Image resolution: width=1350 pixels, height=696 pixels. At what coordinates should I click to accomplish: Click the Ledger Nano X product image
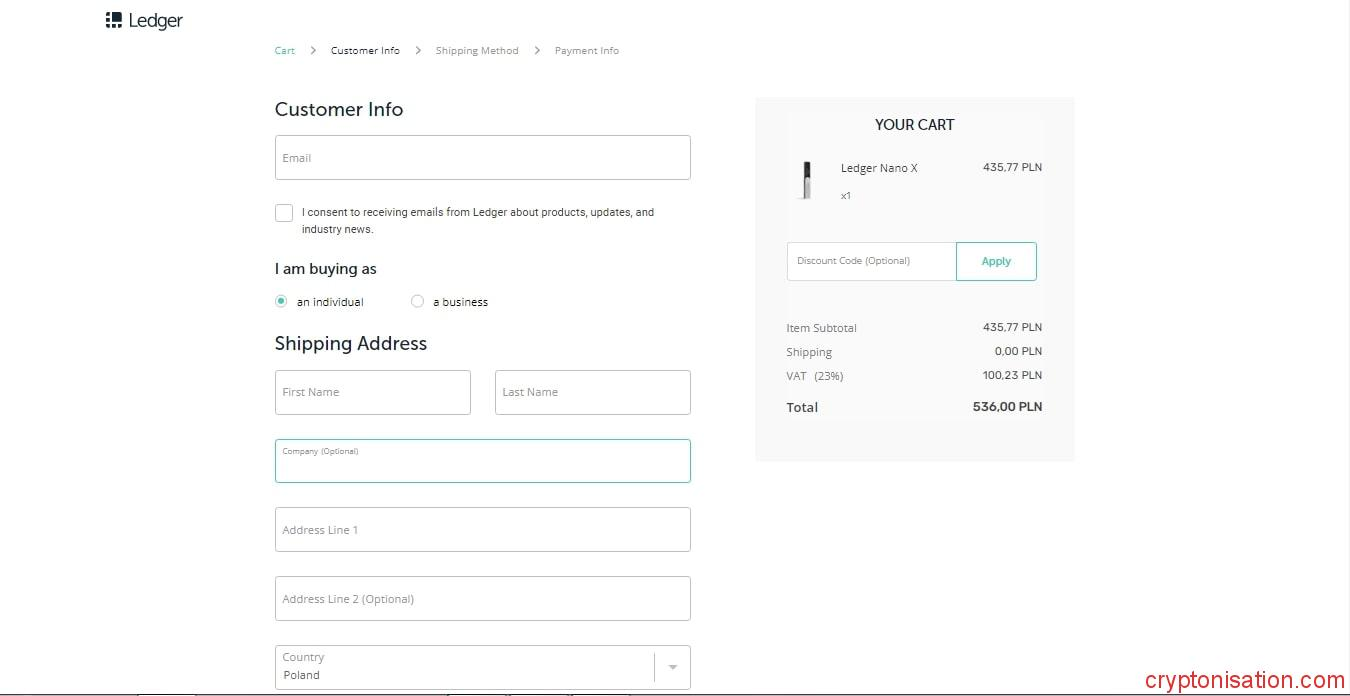(806, 181)
